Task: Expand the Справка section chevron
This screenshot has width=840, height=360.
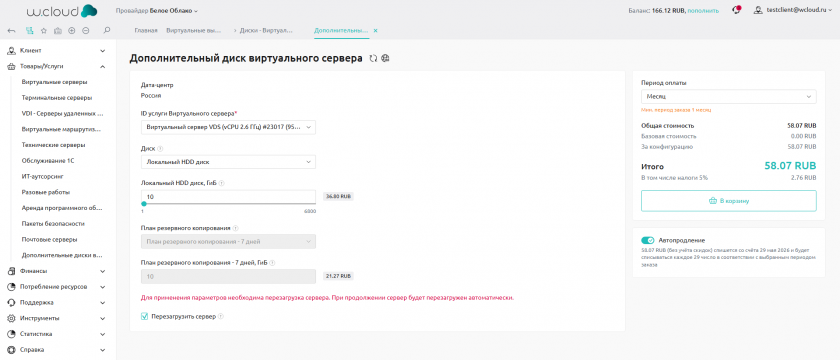Action: (103, 349)
